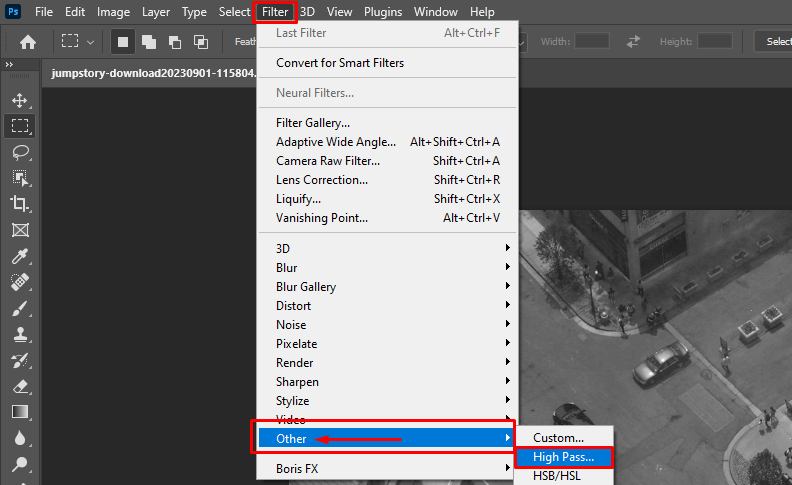Open the File menu
The image size is (792, 485).
(x=43, y=12)
